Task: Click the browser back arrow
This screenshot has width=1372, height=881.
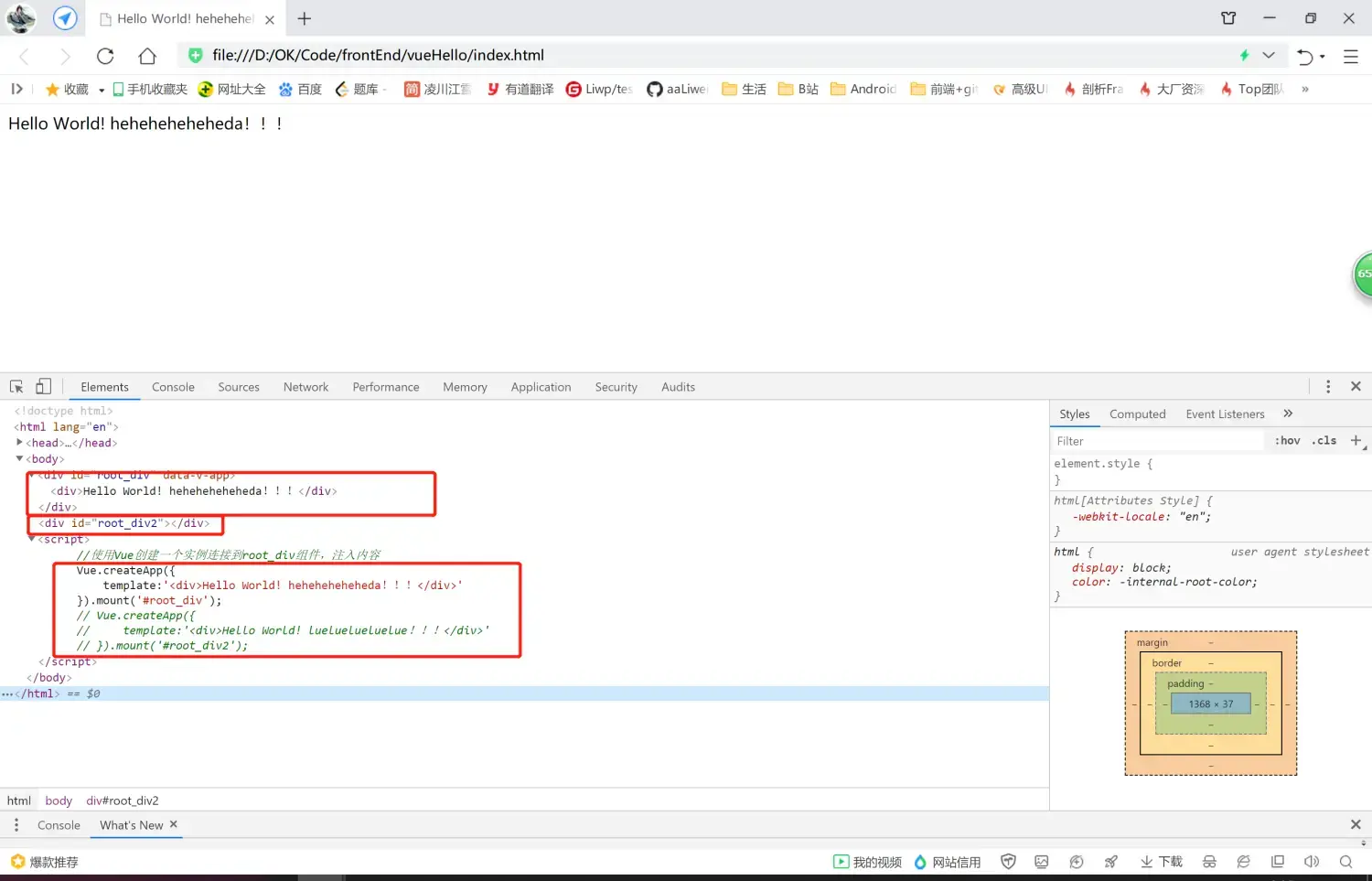Action: coord(25,56)
